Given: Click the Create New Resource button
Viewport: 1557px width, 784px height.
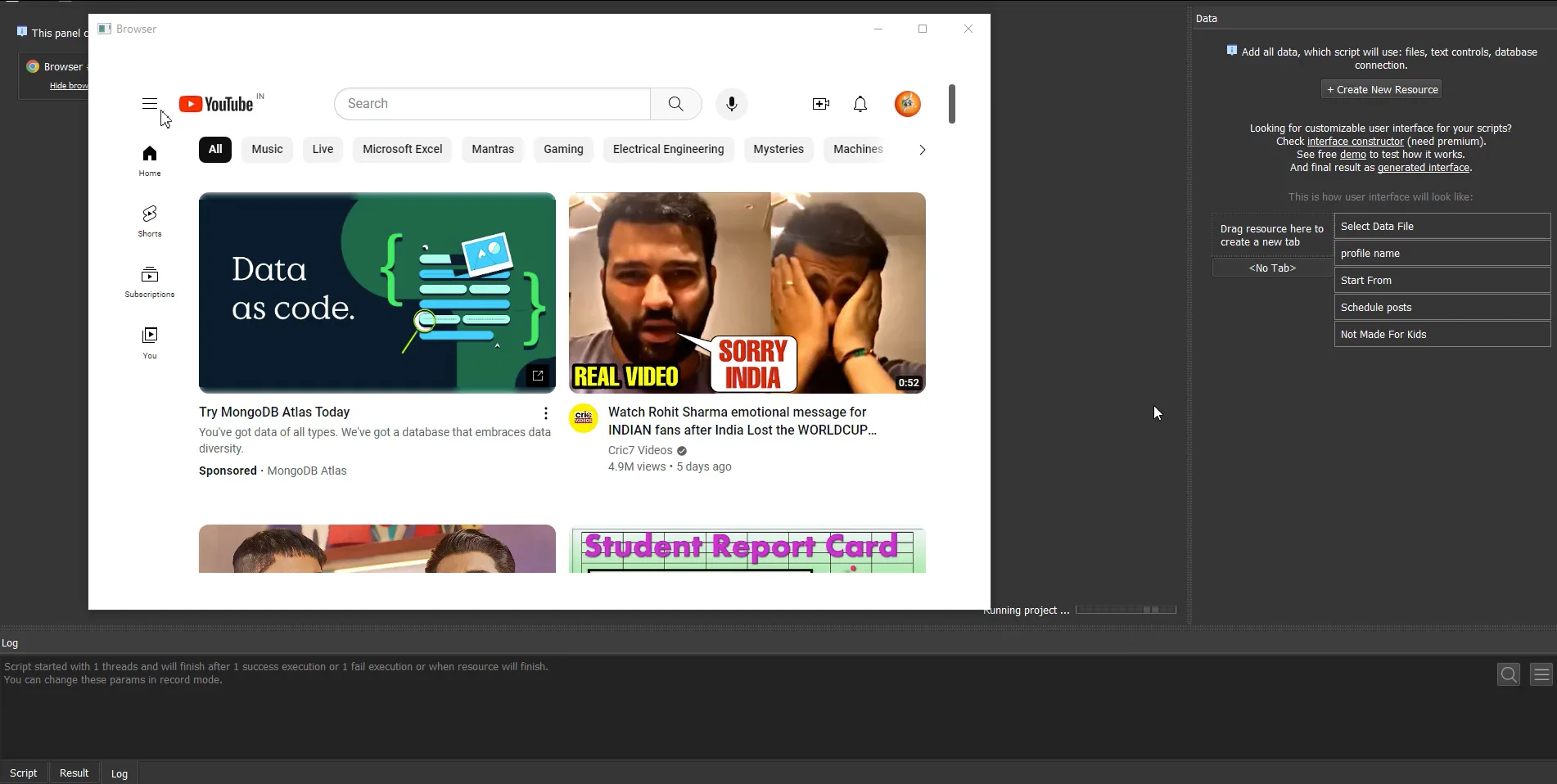Looking at the screenshot, I should click(x=1380, y=89).
